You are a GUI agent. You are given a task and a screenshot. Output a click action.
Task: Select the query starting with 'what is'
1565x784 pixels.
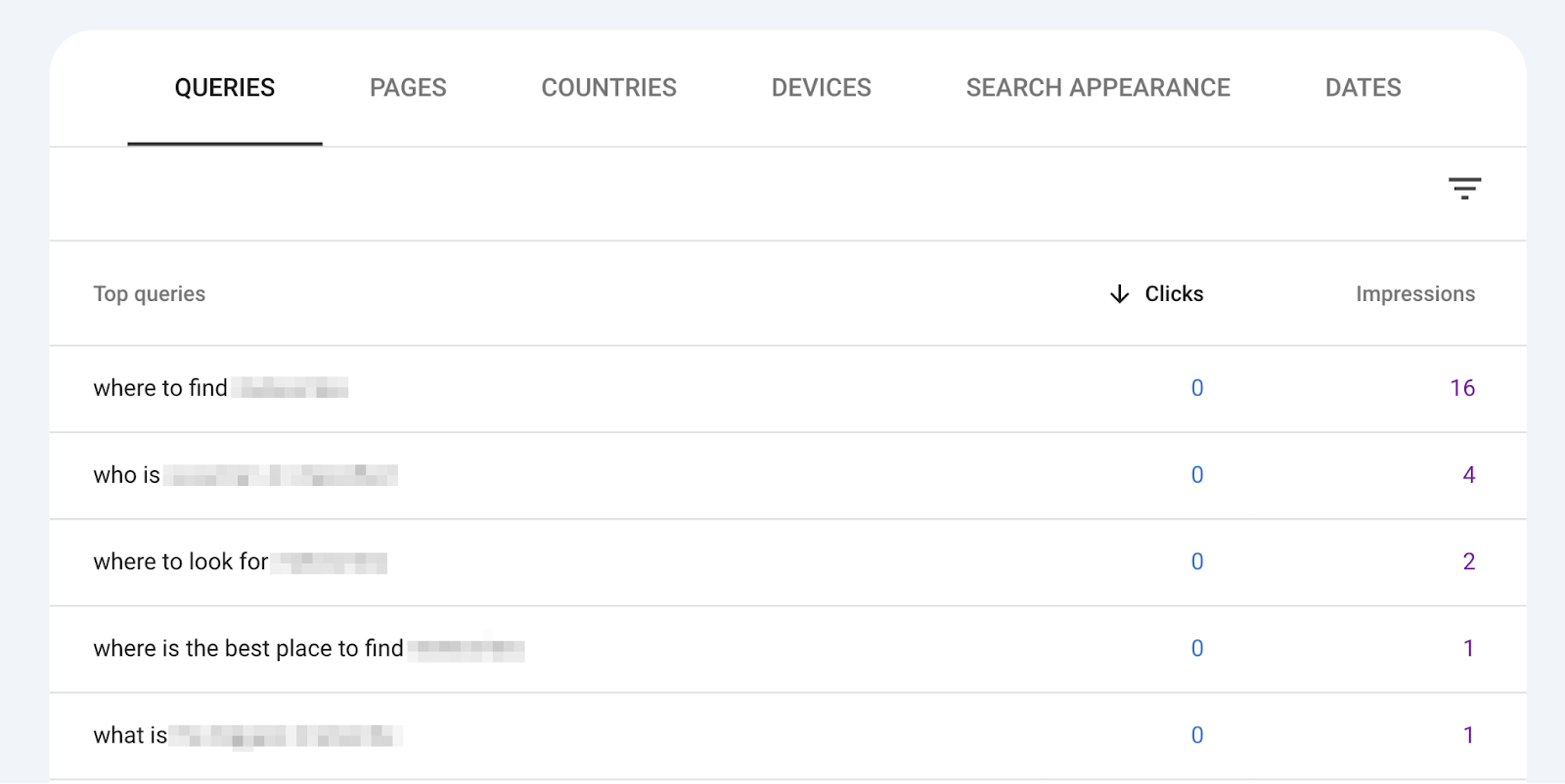click(x=245, y=734)
